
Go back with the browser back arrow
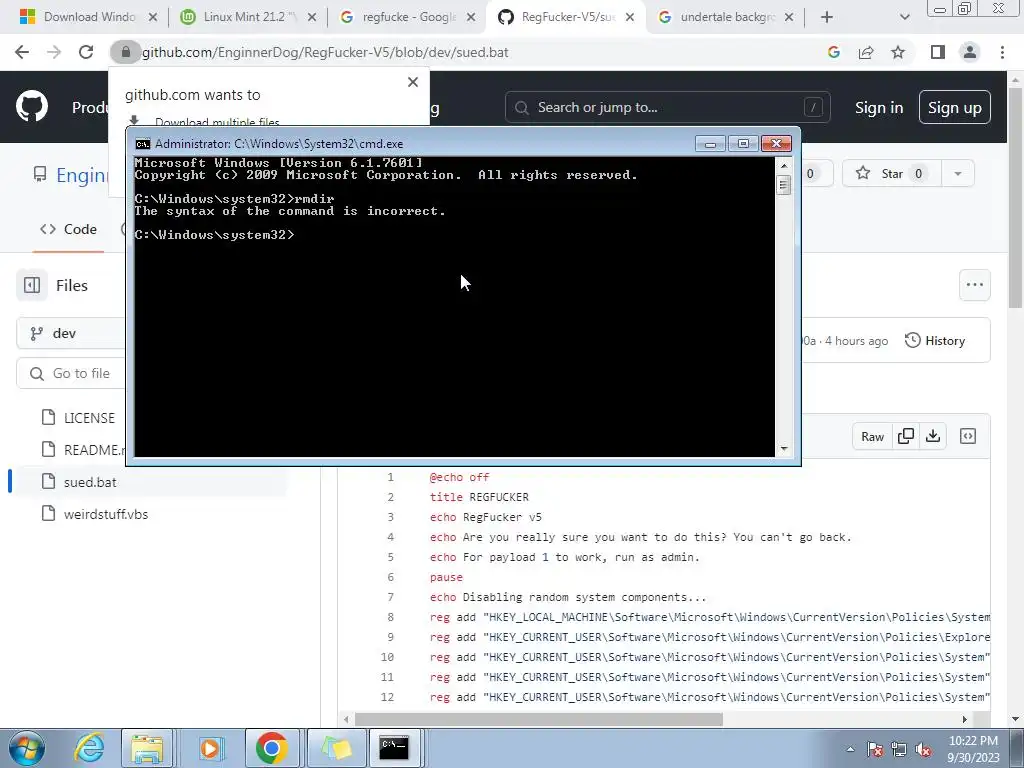22,52
